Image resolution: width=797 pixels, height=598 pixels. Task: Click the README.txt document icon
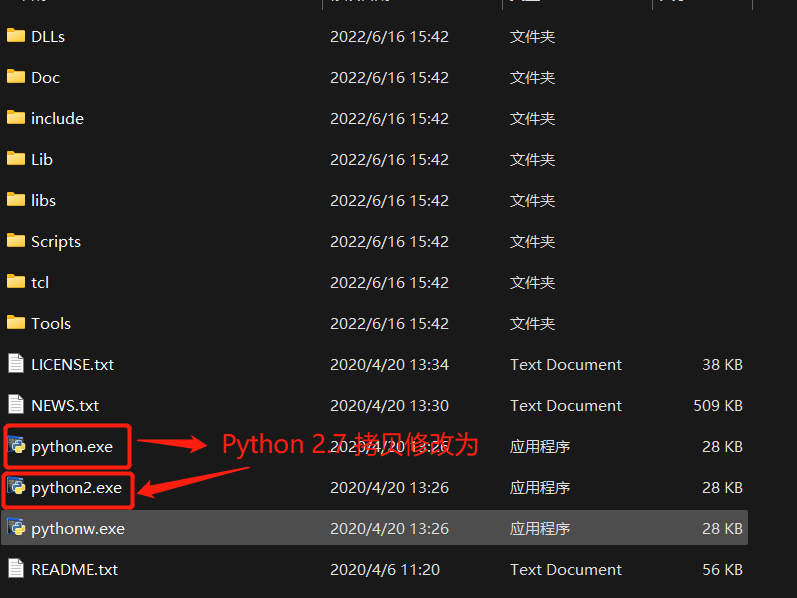[x=16, y=569]
